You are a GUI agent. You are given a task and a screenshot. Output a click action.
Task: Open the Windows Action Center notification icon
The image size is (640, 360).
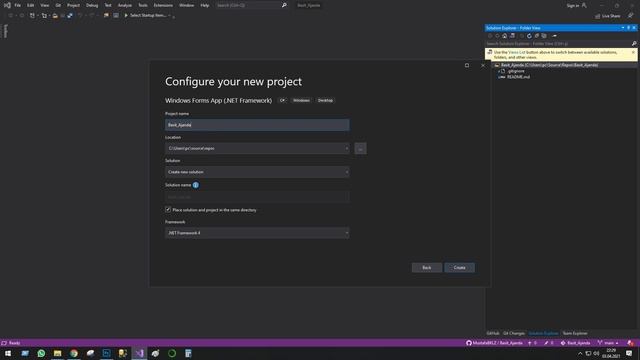[x=629, y=353]
